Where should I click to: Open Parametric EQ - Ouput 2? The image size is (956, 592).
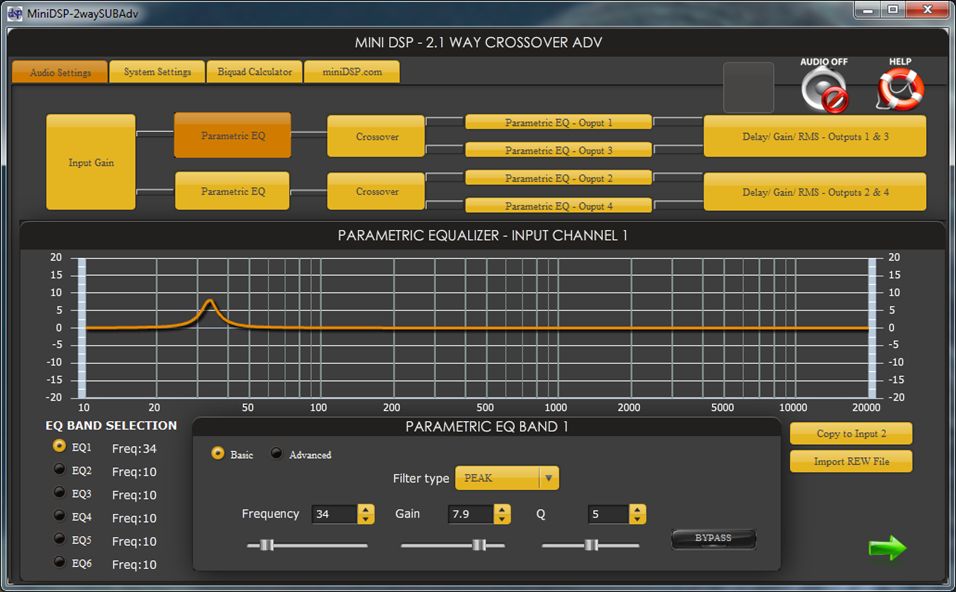558,178
